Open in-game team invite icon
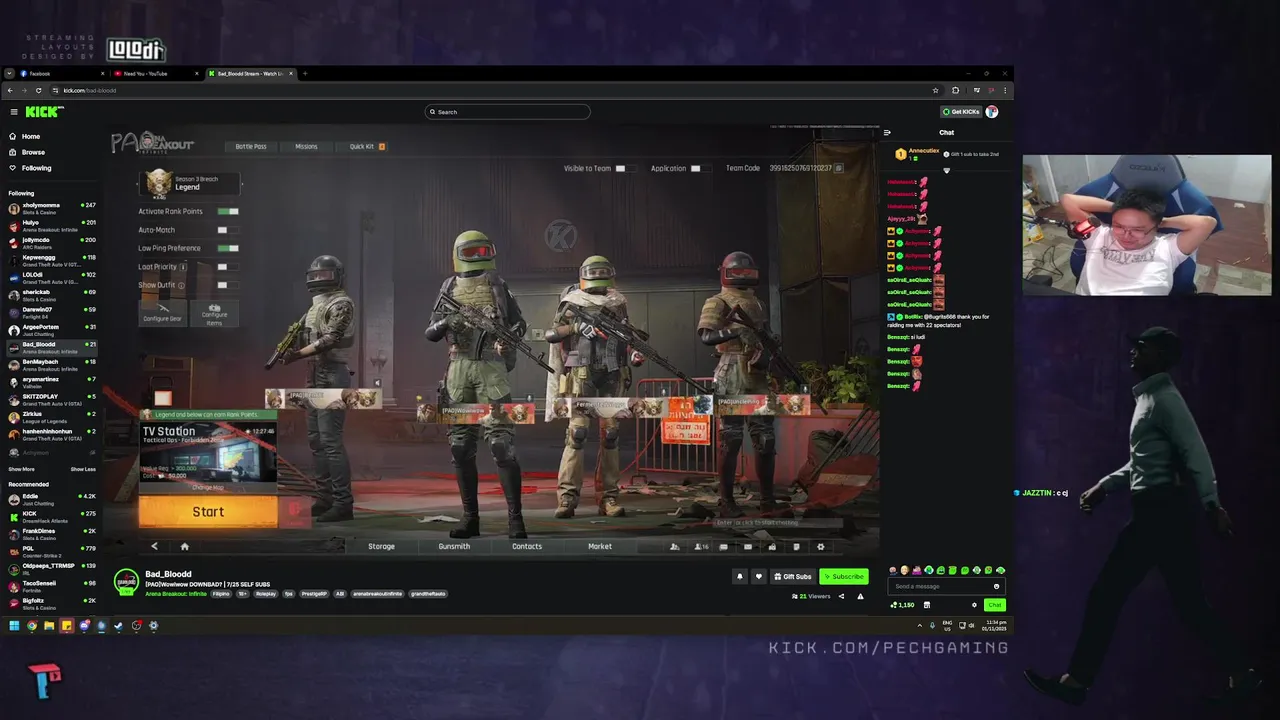 [x=674, y=546]
